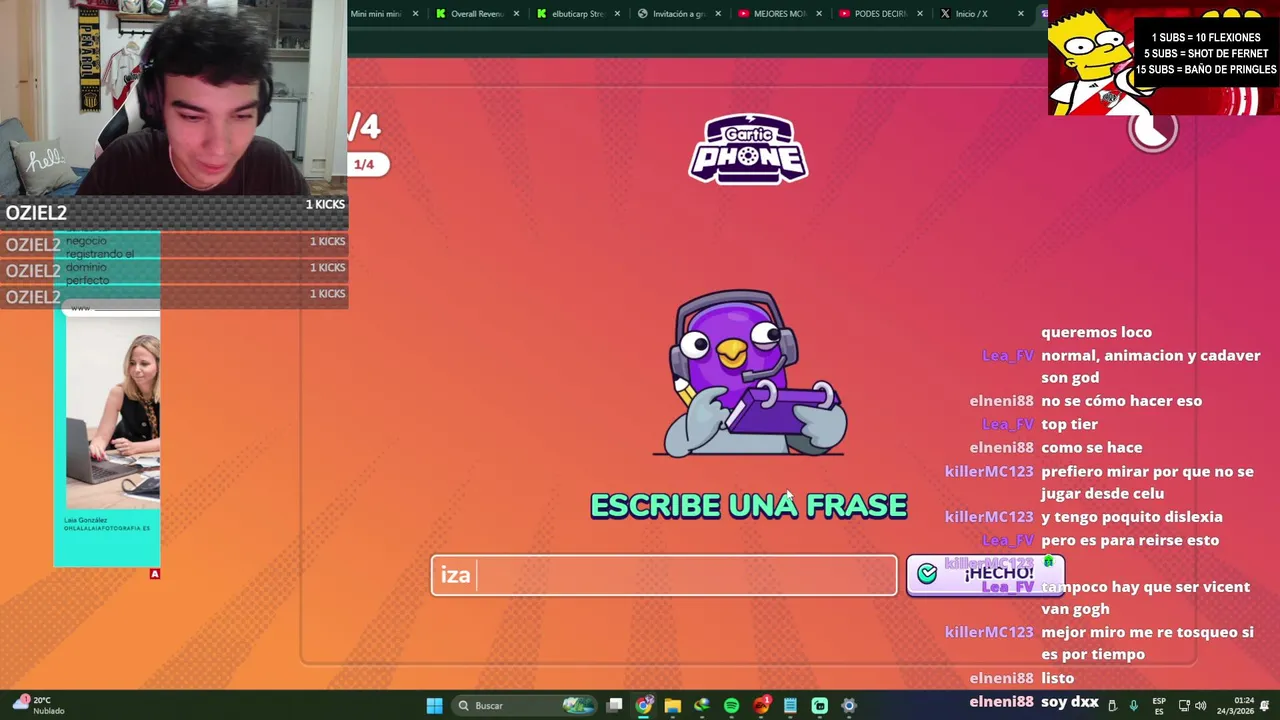This screenshot has width=1280, height=720.
Task: Switch to the 'Invitación a gru' browser tab
Action: tap(678, 14)
